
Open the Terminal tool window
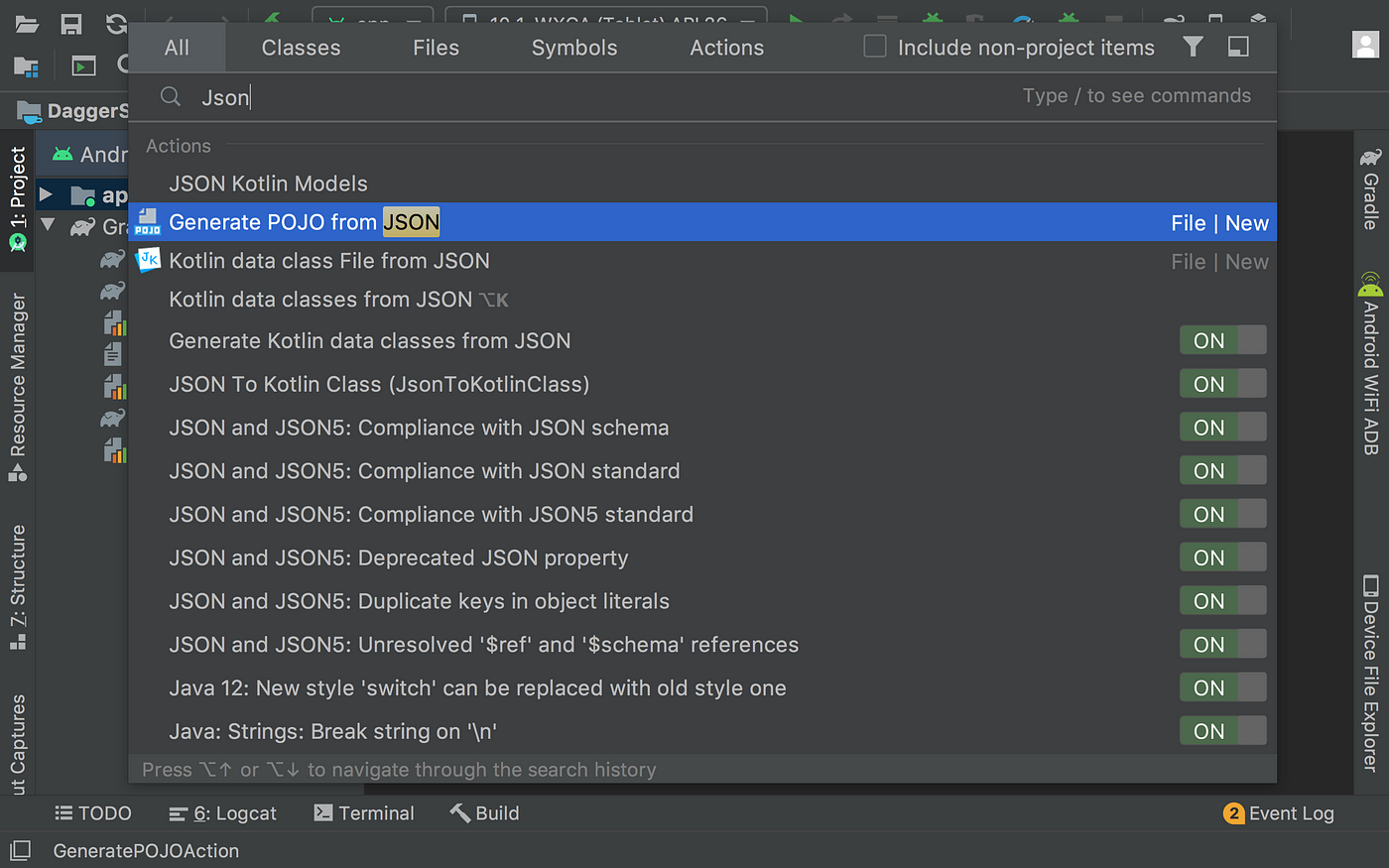point(363,813)
